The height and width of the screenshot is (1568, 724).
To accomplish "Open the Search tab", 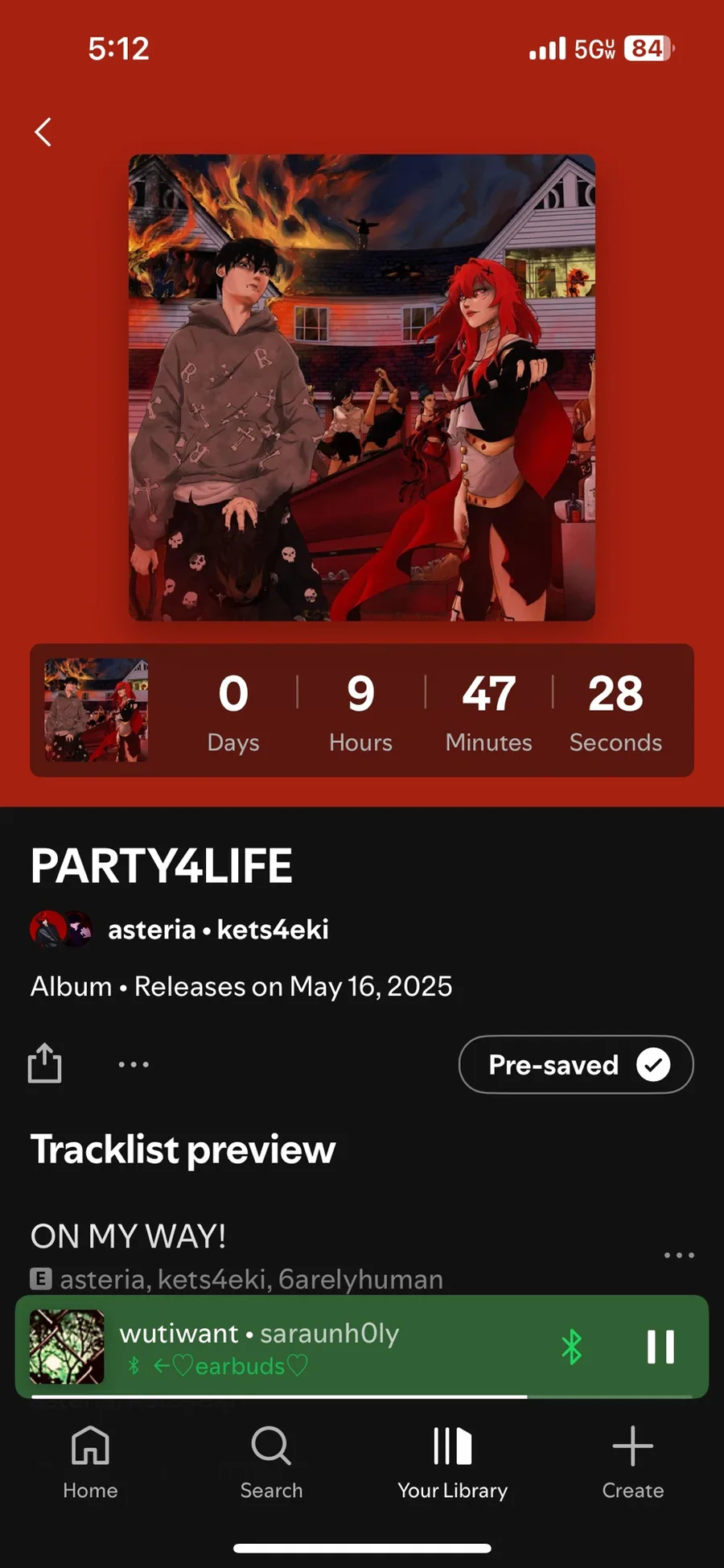I will click(x=271, y=1462).
